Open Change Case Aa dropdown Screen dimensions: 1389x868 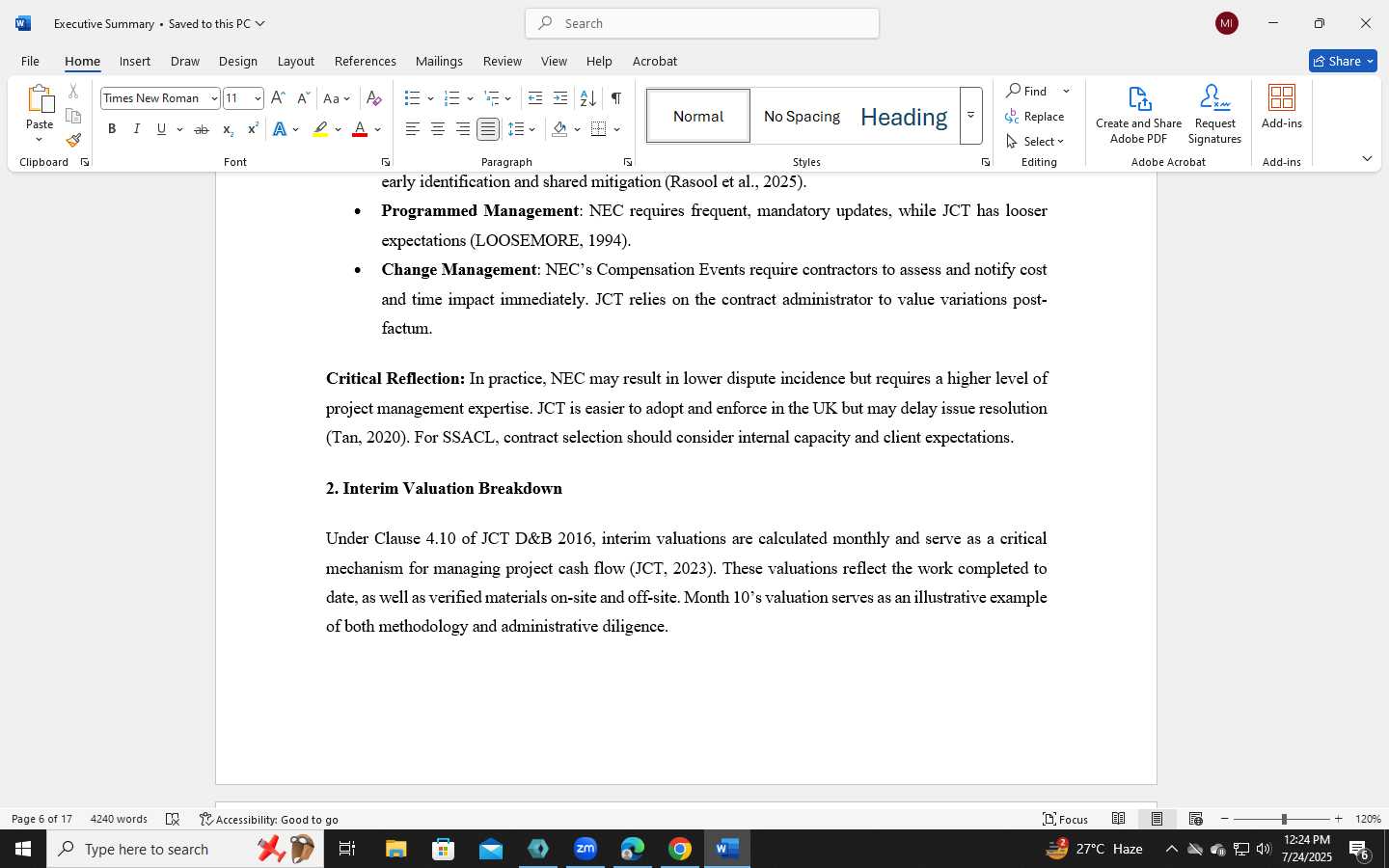pos(337,98)
